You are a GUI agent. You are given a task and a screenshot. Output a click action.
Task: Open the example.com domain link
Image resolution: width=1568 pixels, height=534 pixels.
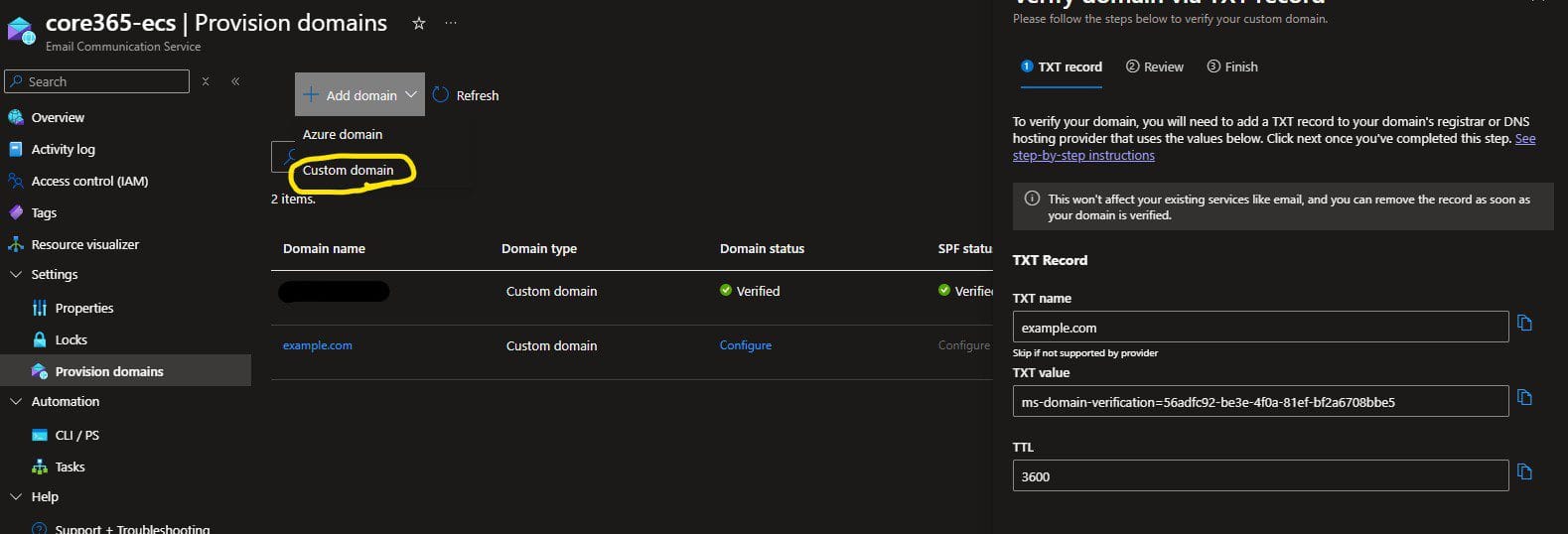[318, 345]
